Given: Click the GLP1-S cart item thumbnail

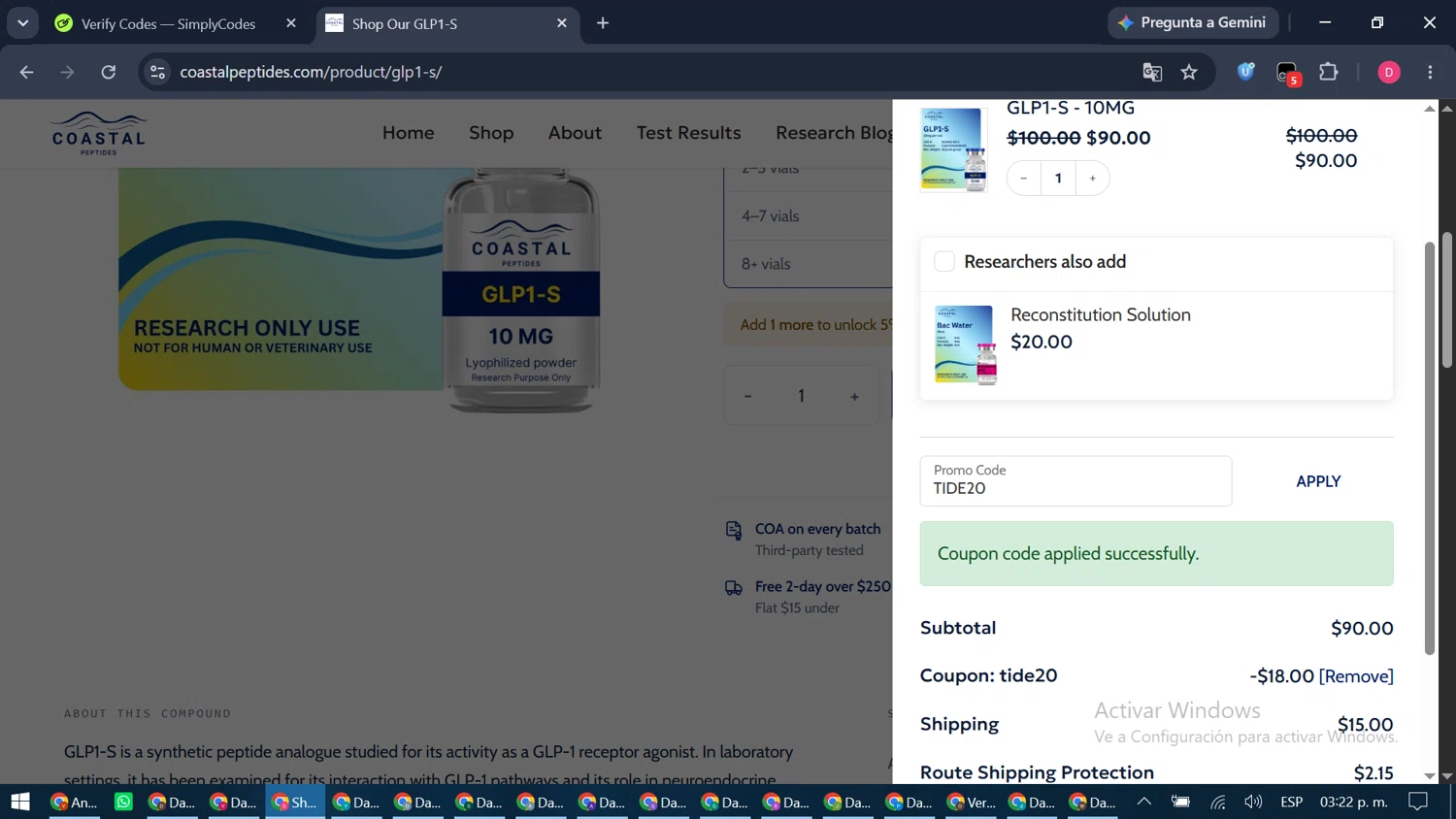Looking at the screenshot, I should tap(954, 149).
